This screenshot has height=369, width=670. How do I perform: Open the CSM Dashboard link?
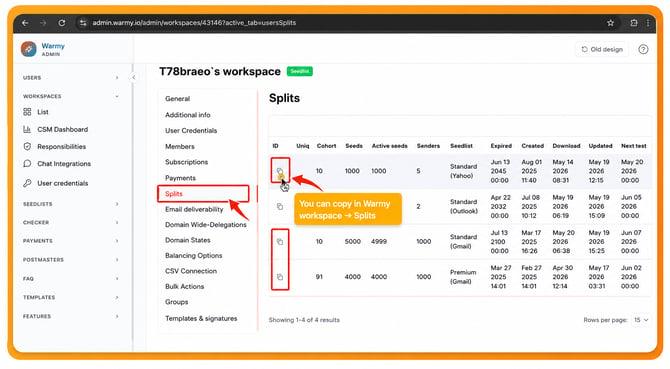coord(62,129)
